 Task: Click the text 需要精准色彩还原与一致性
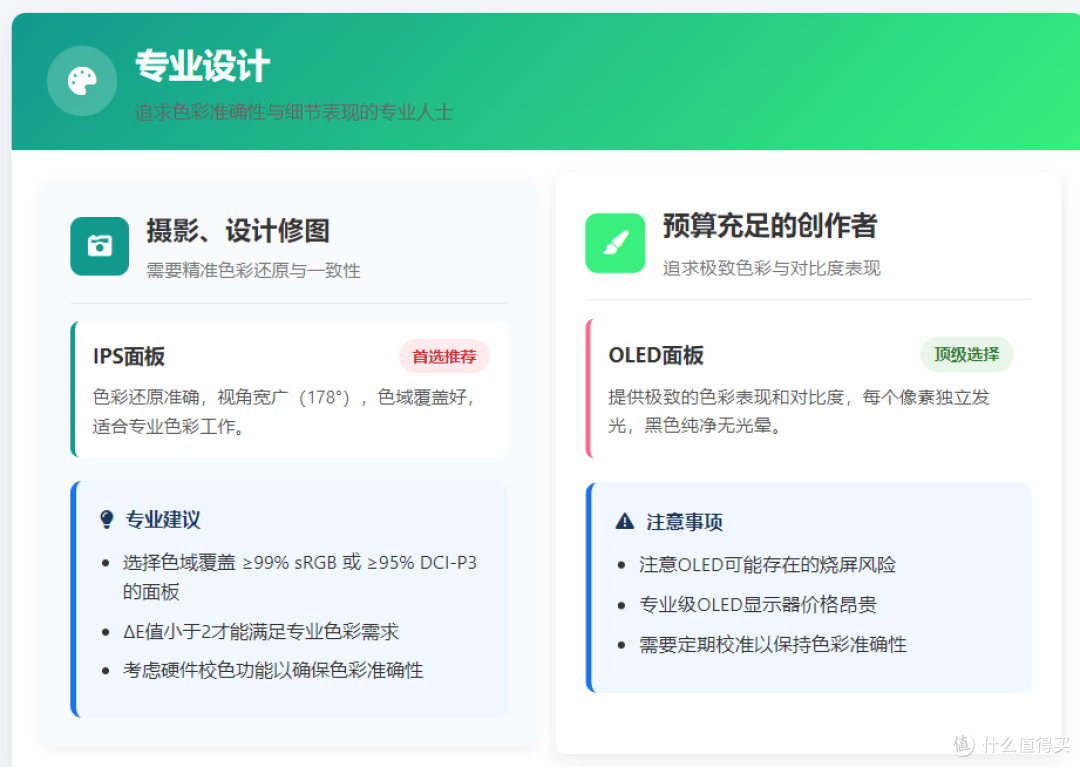253,271
